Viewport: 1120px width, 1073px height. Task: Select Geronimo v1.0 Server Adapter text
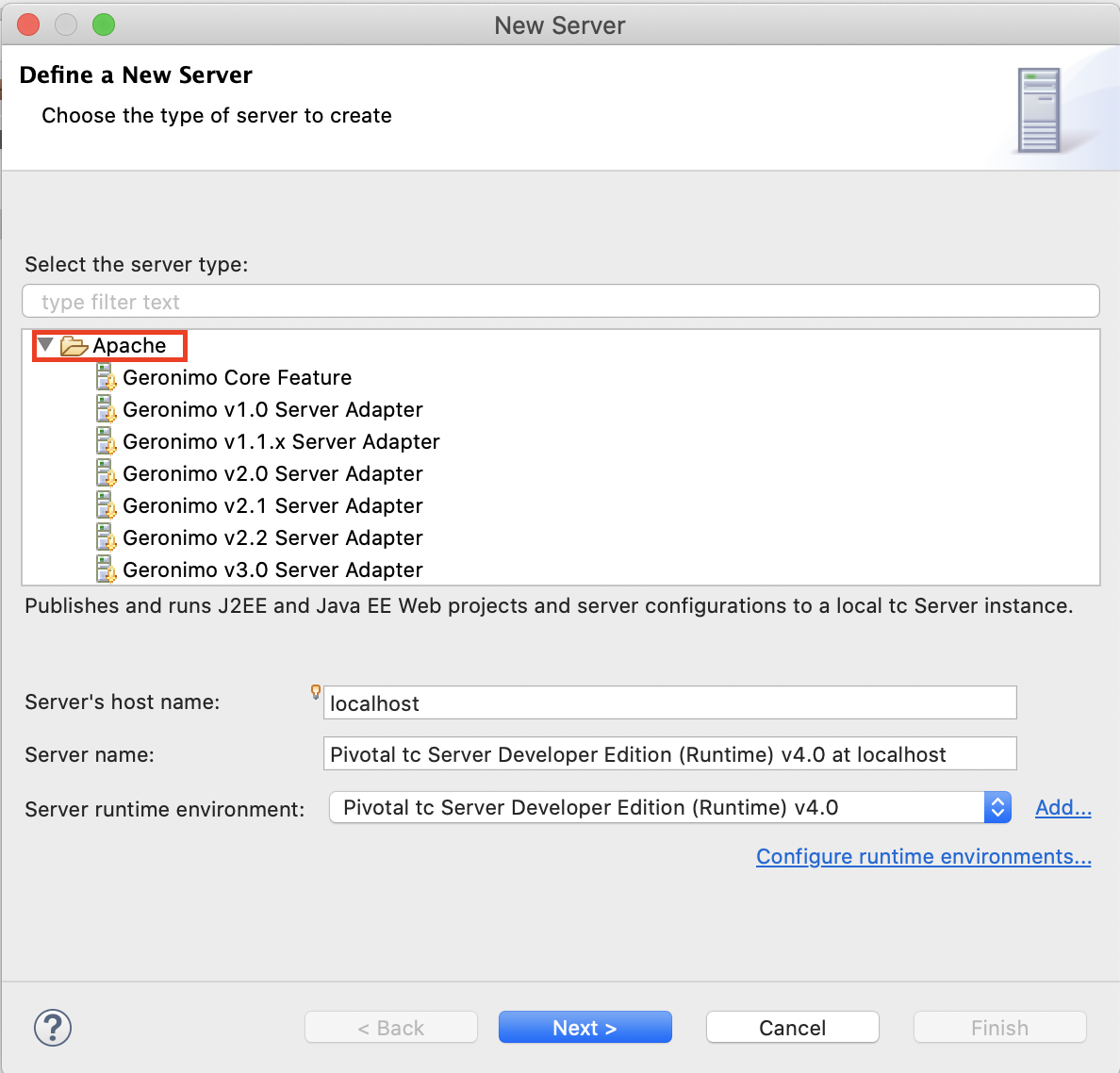[x=272, y=409]
